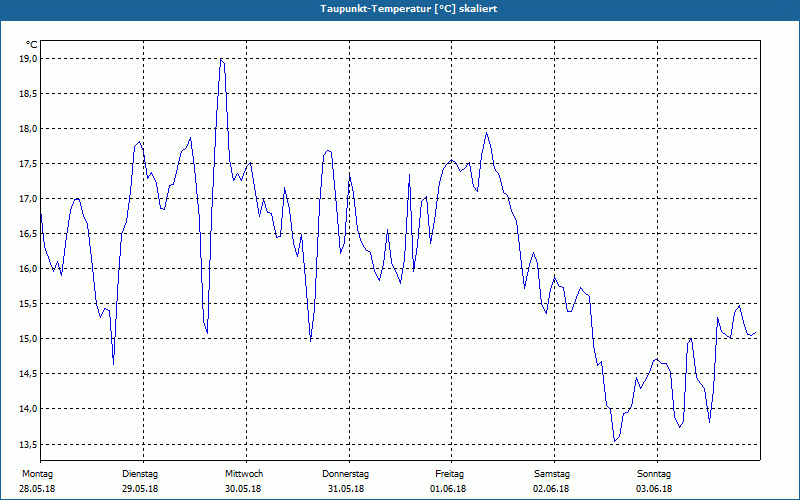This screenshot has height=500, width=800.
Task: Click the date 29.05.18
Action: 140,489
